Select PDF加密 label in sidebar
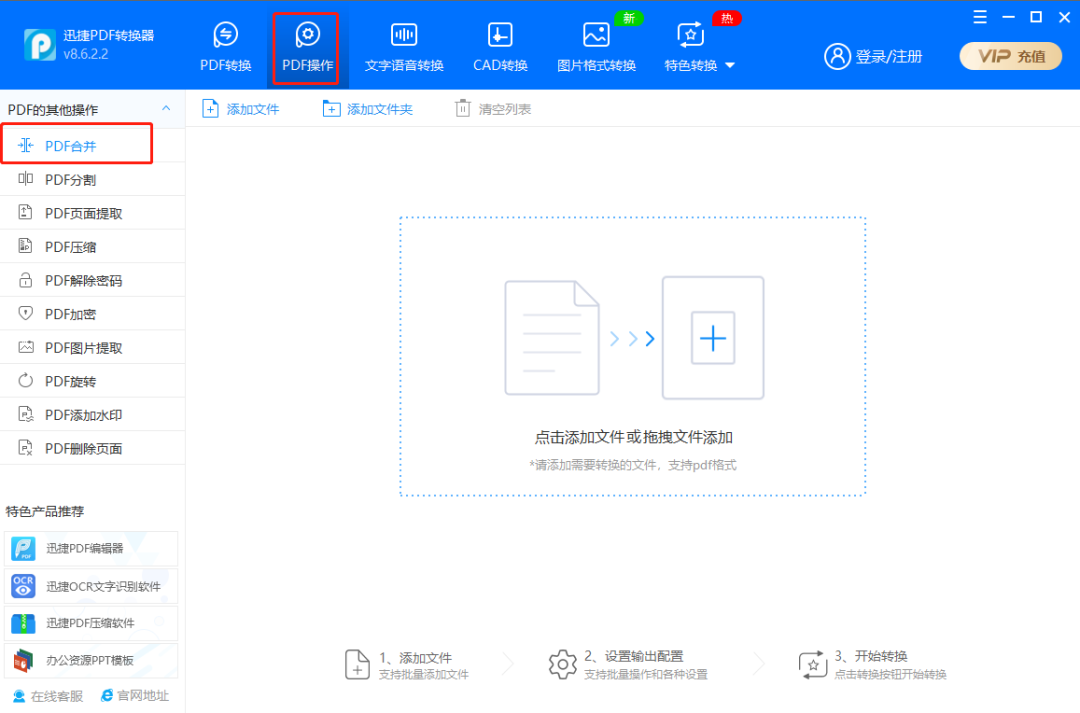The width and height of the screenshot is (1080, 713). (70, 314)
